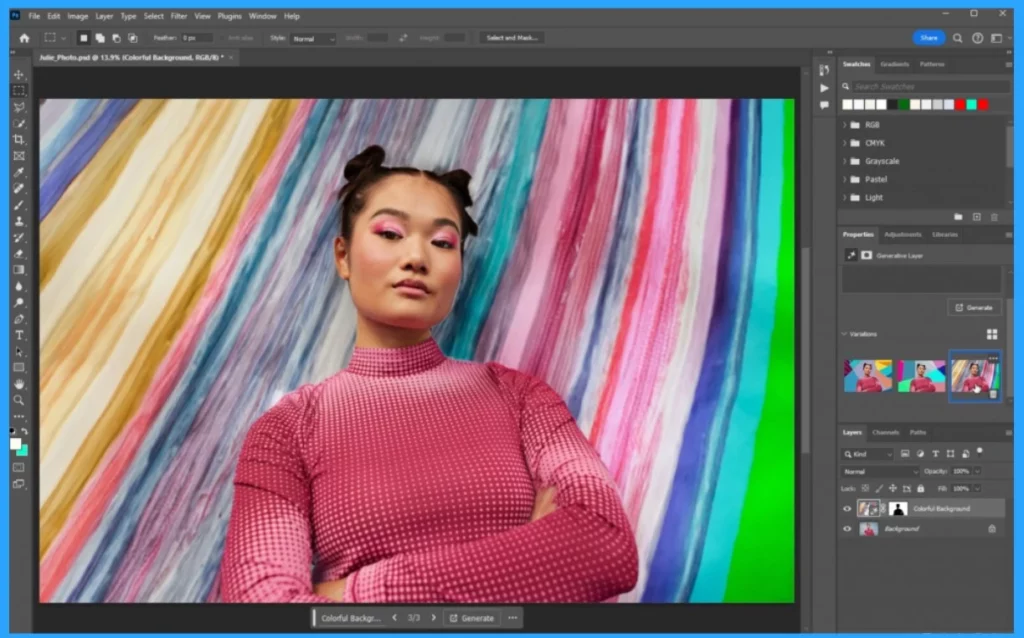Select the Pen tool

(19, 319)
